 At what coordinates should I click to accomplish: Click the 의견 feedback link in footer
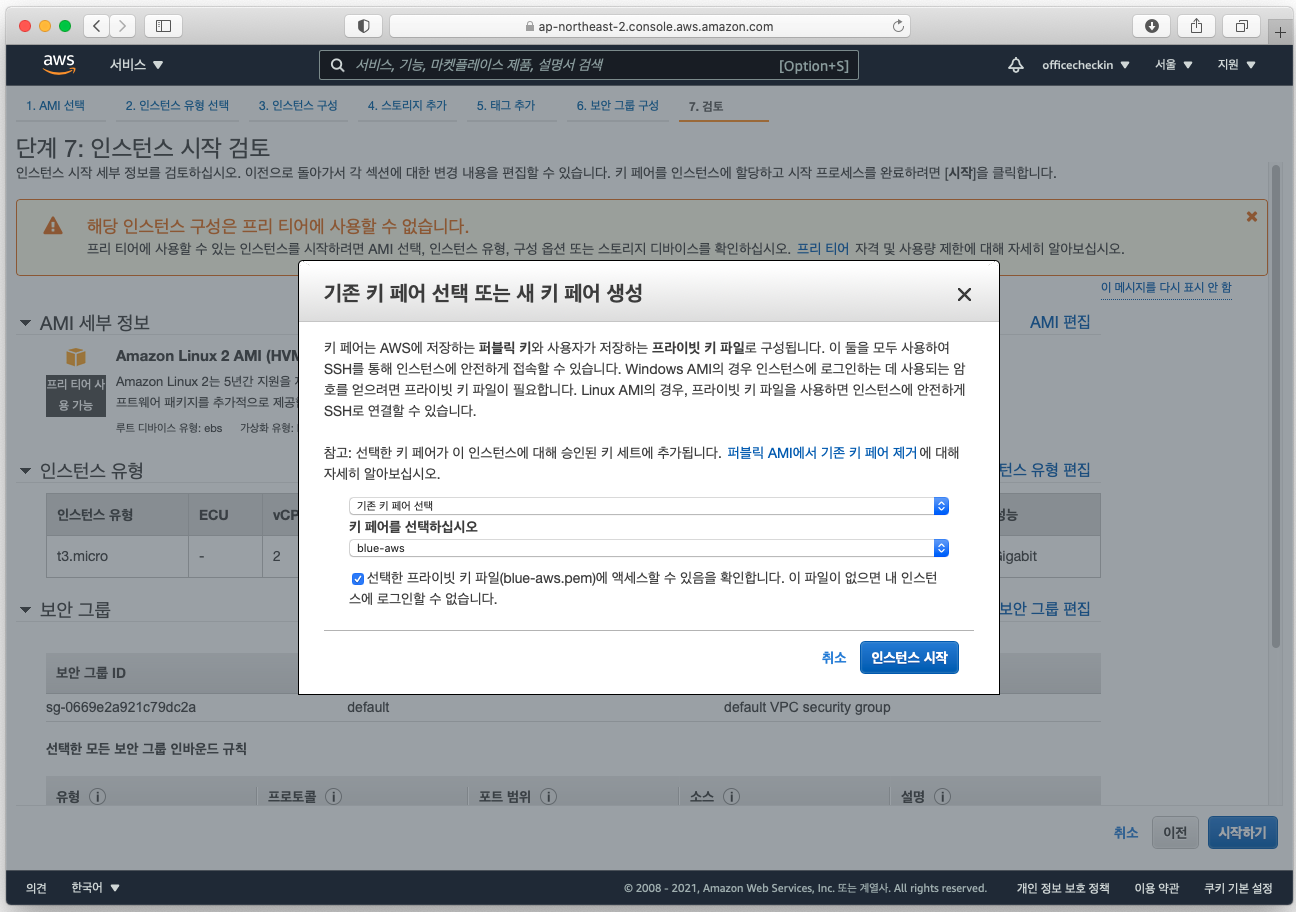click(x=36, y=888)
